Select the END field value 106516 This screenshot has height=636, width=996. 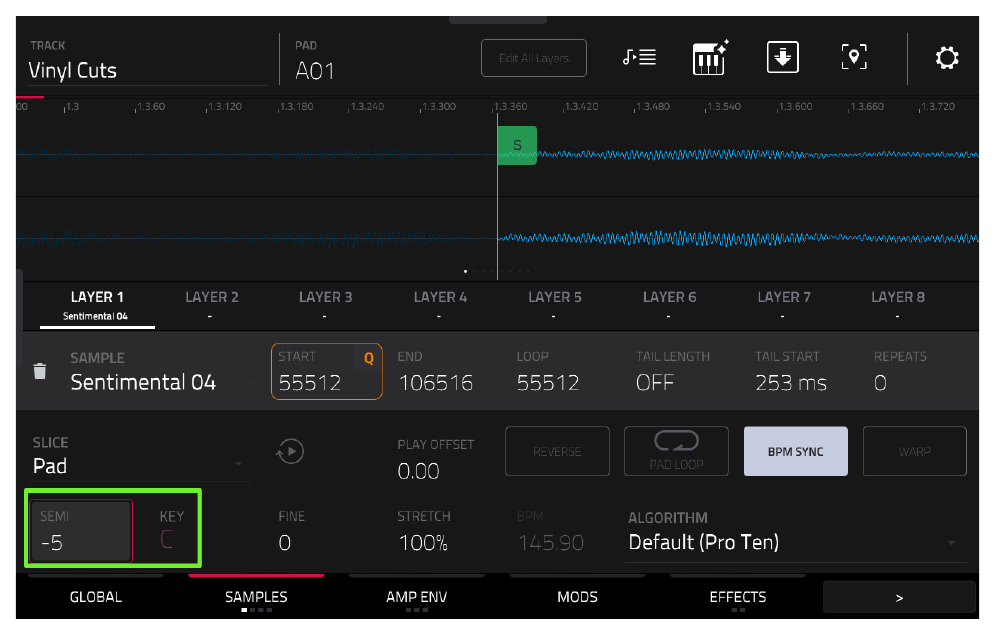pyautogui.click(x=435, y=382)
